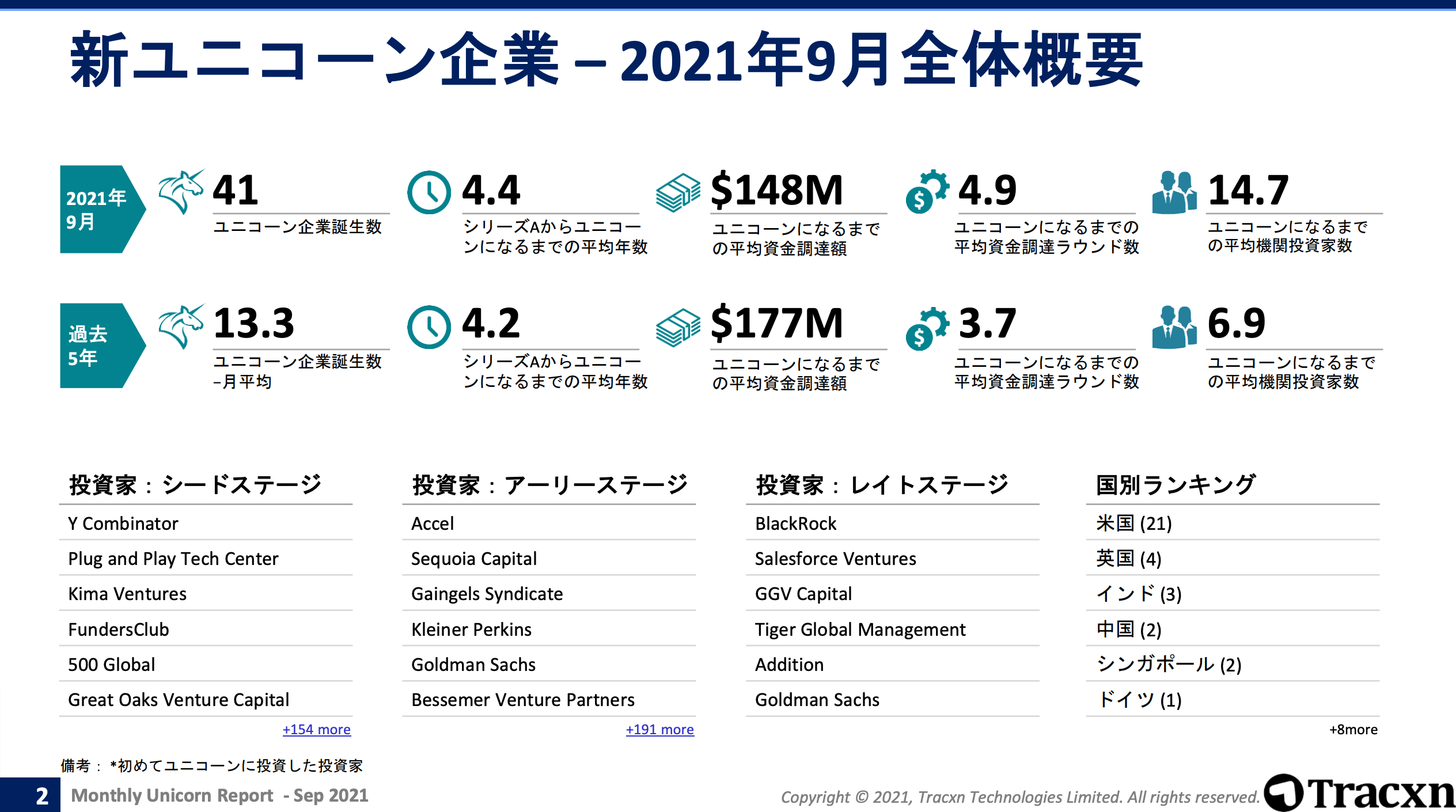Click 米国 (21) in country ranking

(x=1133, y=523)
